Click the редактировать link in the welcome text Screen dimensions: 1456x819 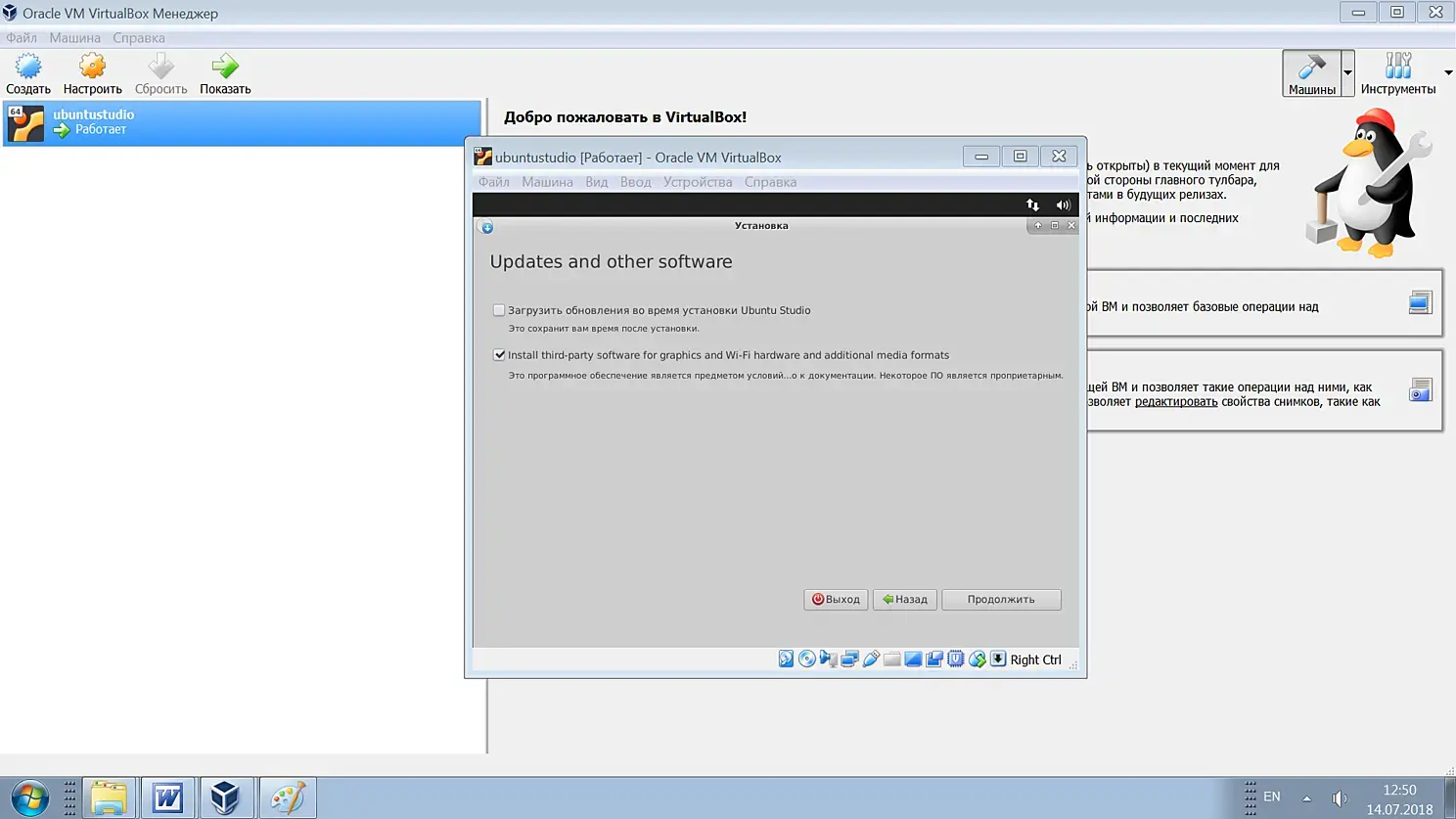coord(1176,402)
